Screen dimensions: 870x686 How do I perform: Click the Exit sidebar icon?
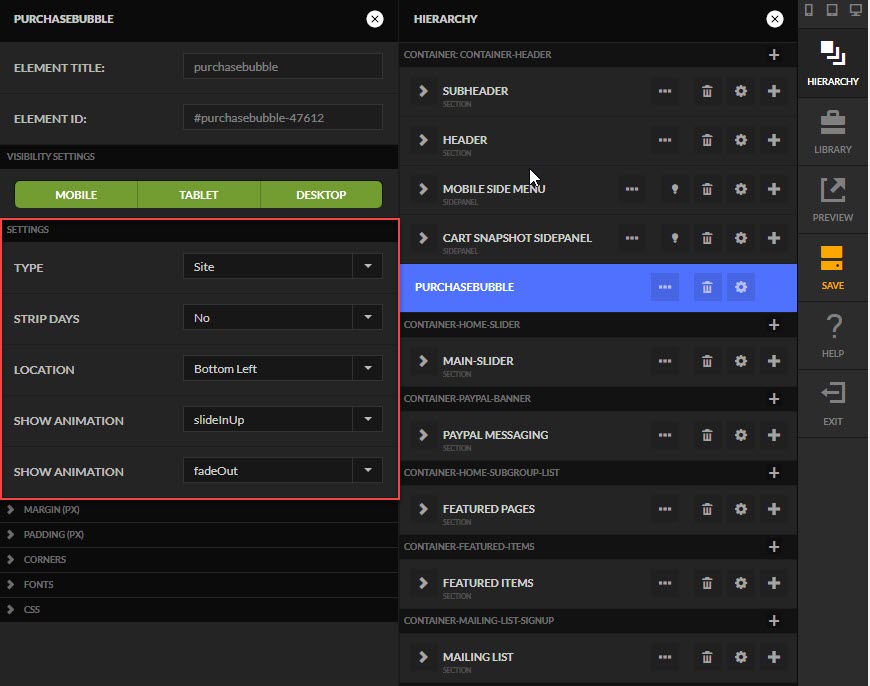(x=832, y=403)
